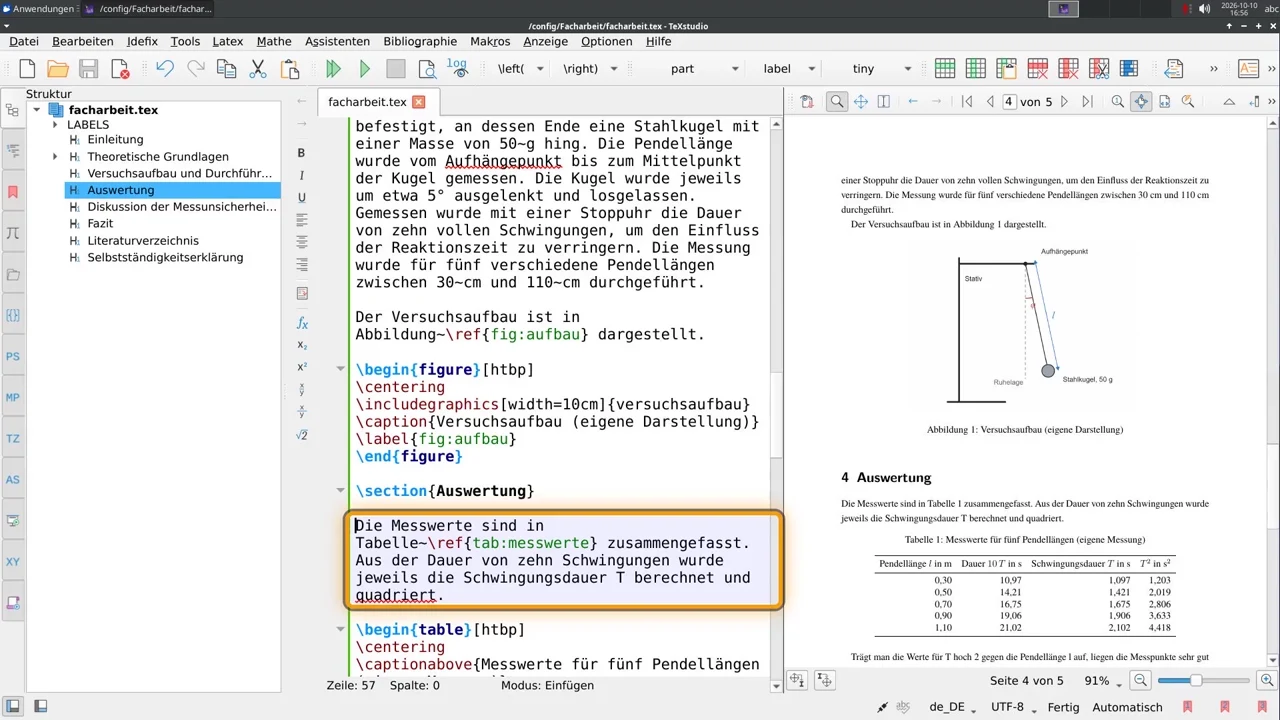The image size is (1280, 720).
Task: Undo the last edit
Action: 165,69
